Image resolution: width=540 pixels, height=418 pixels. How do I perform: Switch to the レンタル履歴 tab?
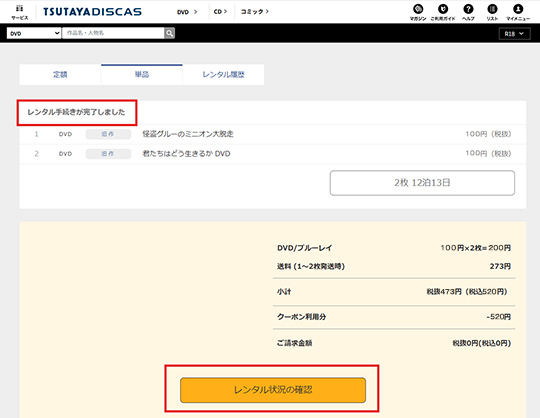tap(224, 74)
